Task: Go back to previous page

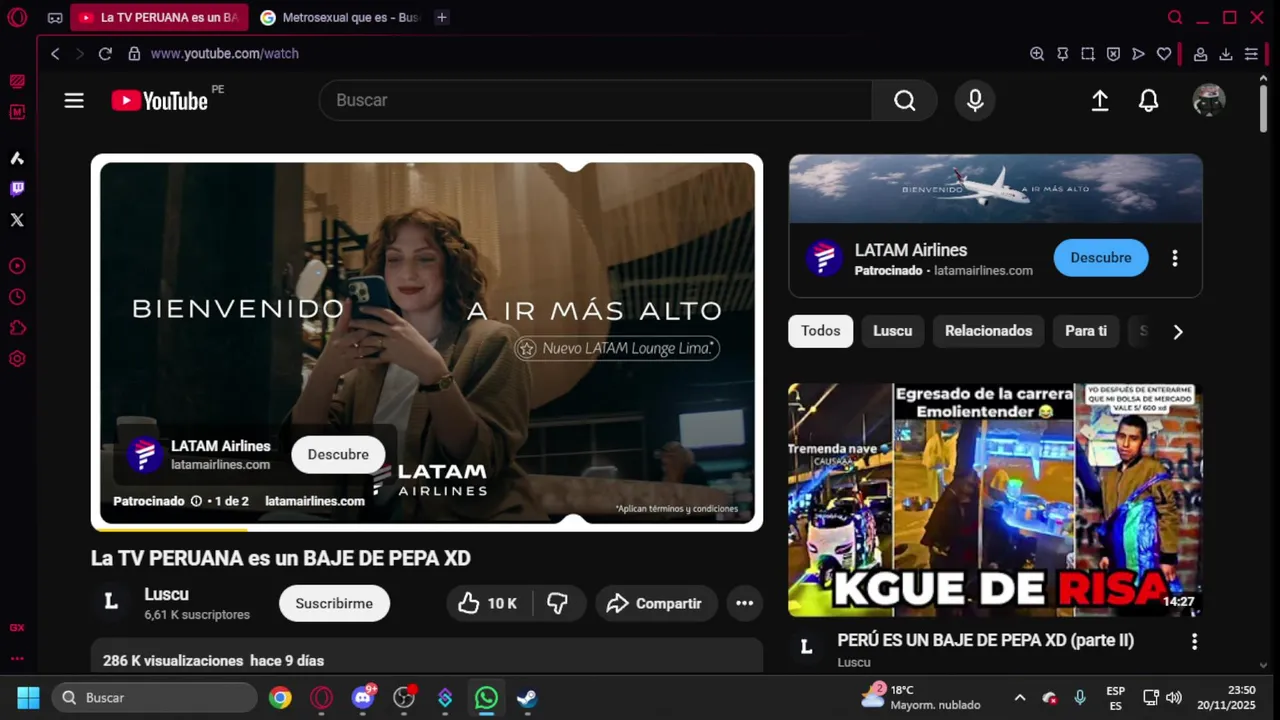Action: coord(55,54)
